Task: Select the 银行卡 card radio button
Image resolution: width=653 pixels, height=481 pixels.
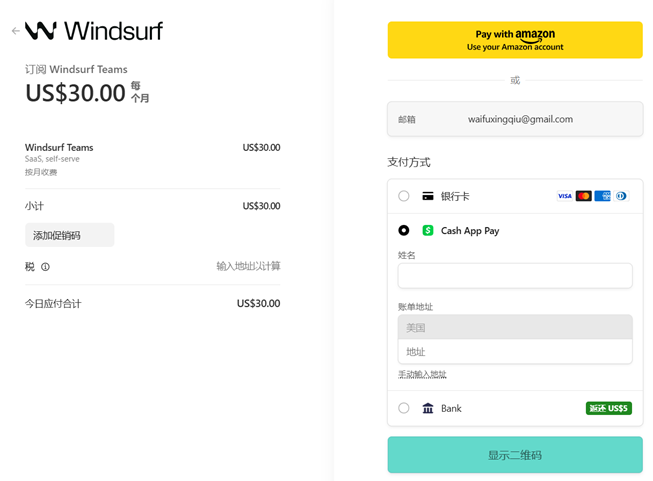Action: click(404, 196)
